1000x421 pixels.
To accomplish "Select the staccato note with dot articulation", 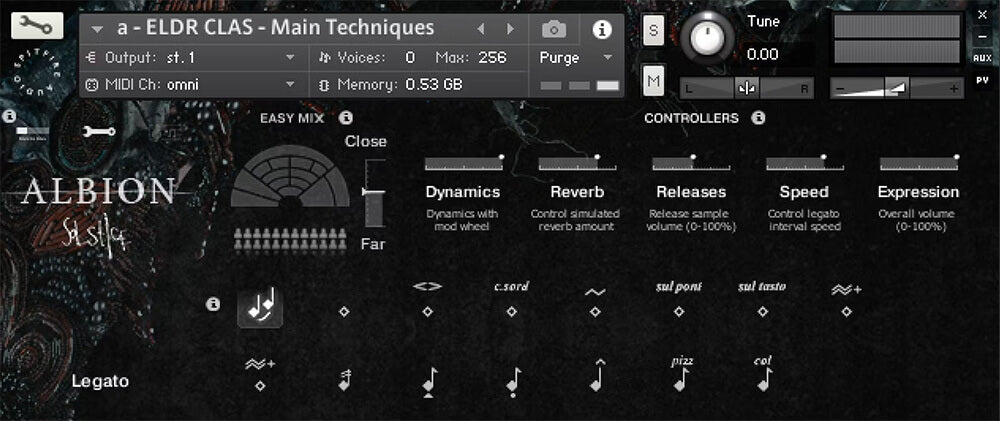I will pyautogui.click(x=513, y=383).
